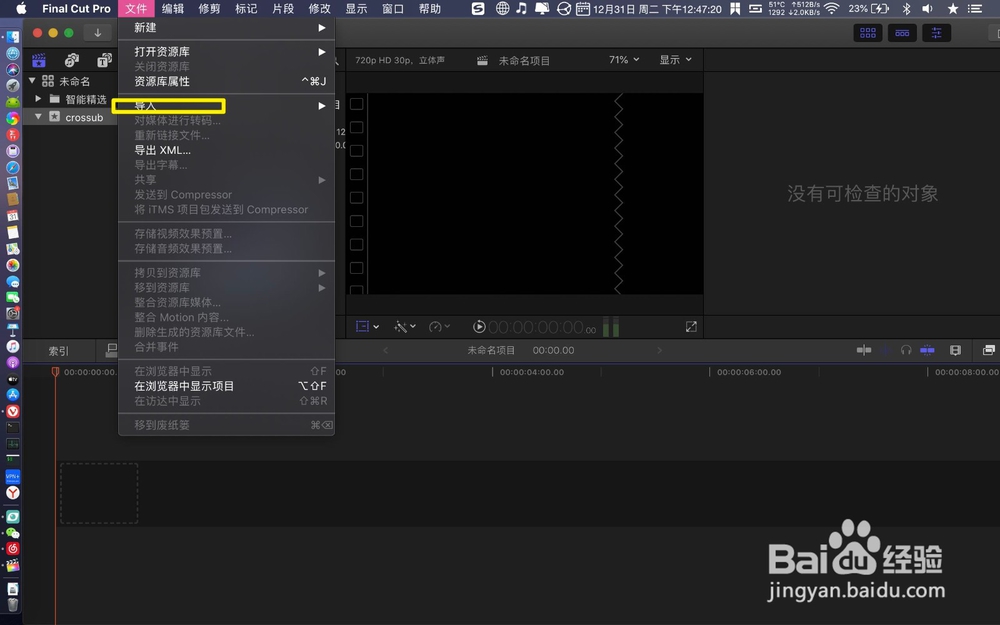Viewport: 1000px width, 625px height.
Task: Click the viewer fullscreen expand icon
Action: [691, 327]
